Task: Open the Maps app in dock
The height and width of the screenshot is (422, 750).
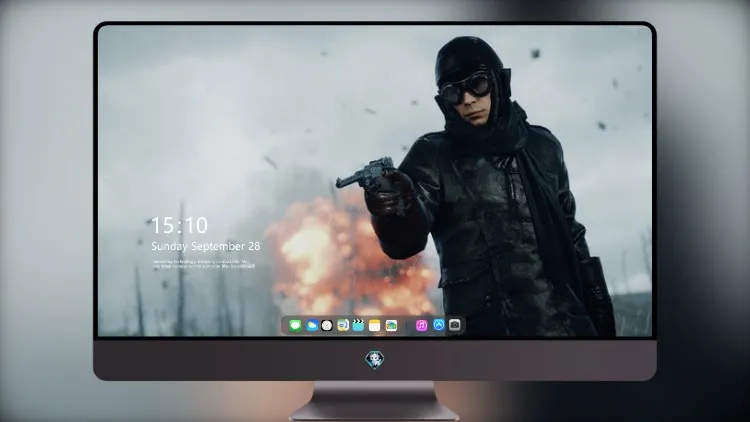Action: 343,326
